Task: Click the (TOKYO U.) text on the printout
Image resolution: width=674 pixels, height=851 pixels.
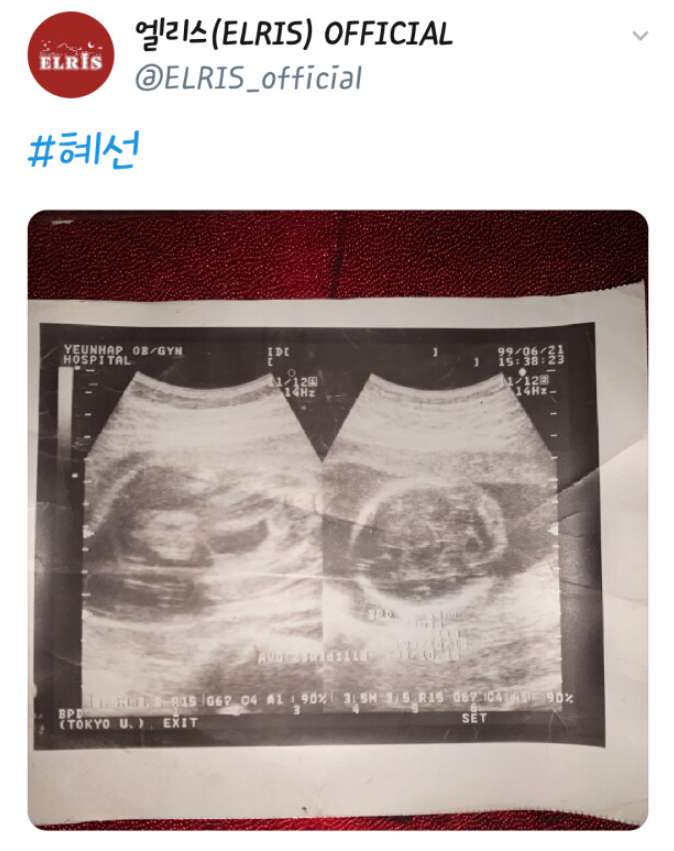Action: (102, 723)
